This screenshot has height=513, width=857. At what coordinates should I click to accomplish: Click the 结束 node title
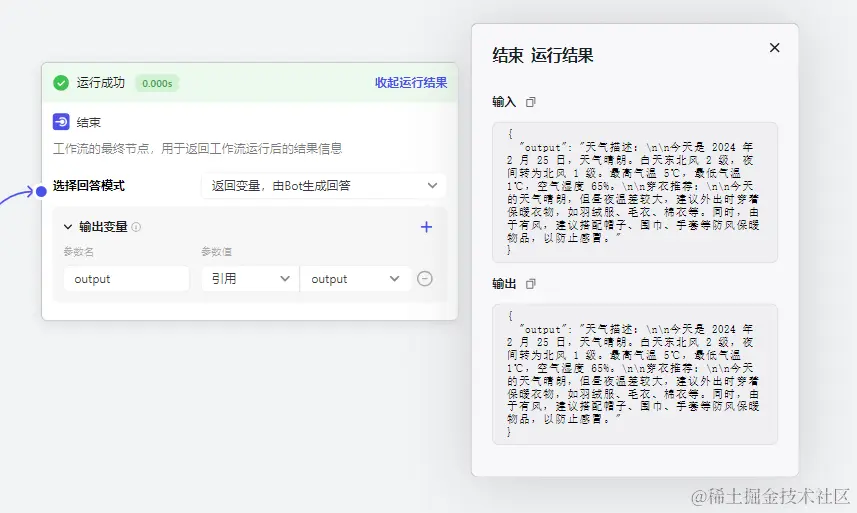coord(89,122)
